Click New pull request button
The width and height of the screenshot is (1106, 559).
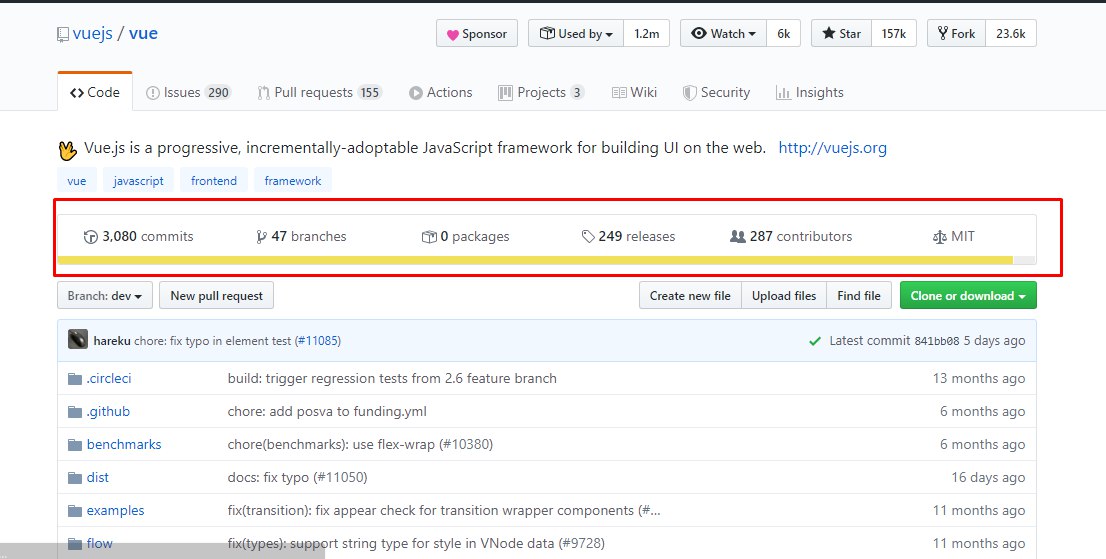point(217,295)
